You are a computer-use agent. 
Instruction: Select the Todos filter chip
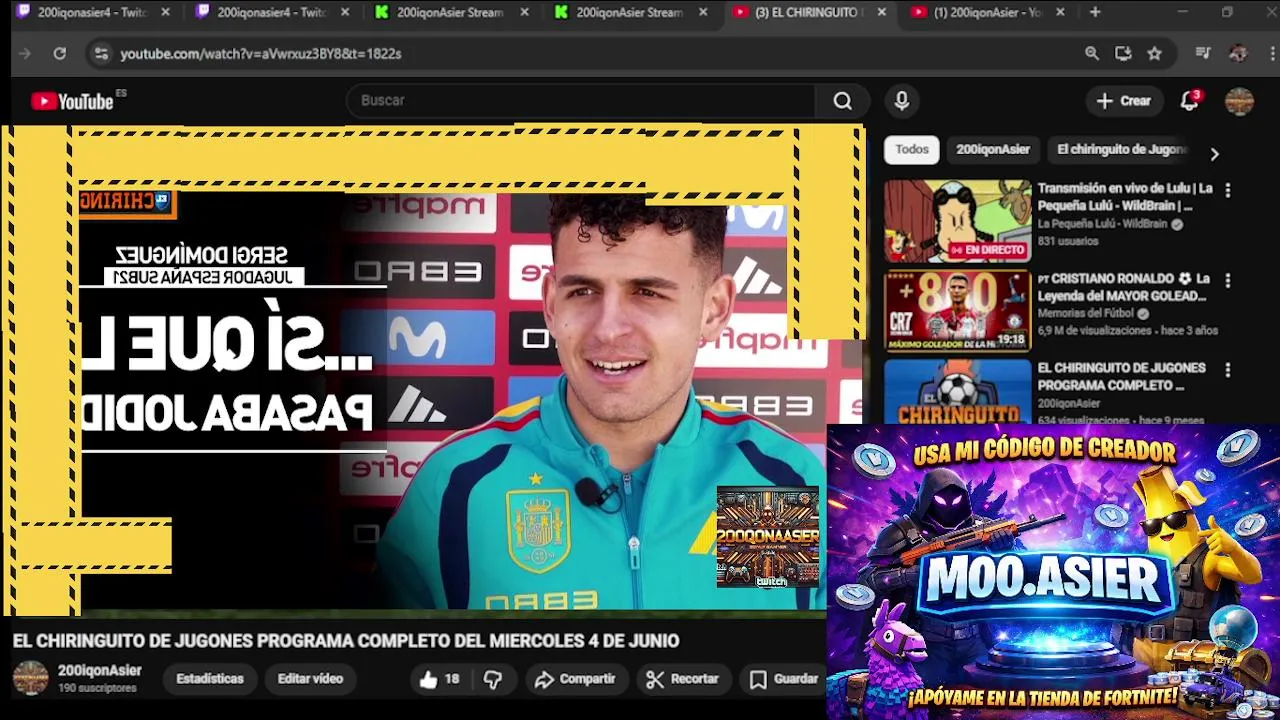(912, 150)
